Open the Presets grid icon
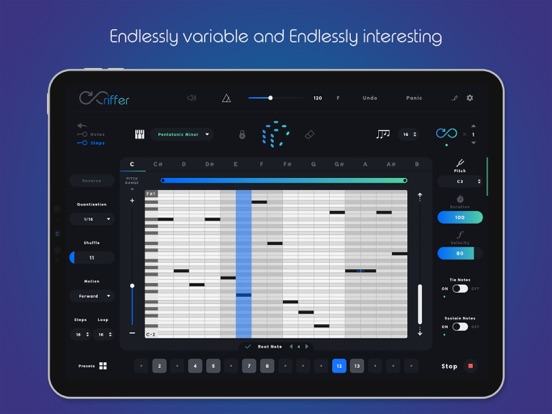Screen dimensions: 552x414 [x=103, y=366]
